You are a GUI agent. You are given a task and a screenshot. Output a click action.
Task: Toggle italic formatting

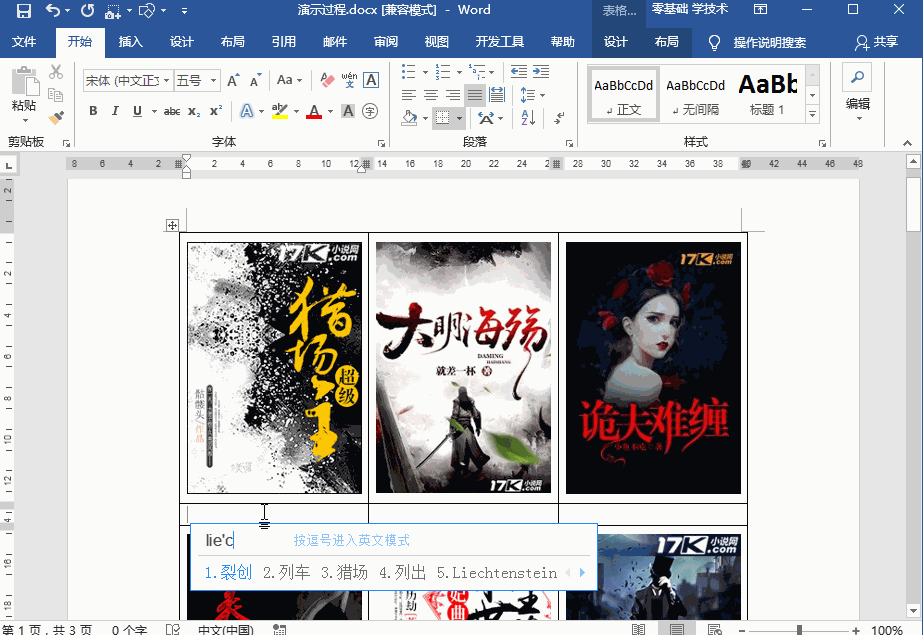[x=115, y=111]
